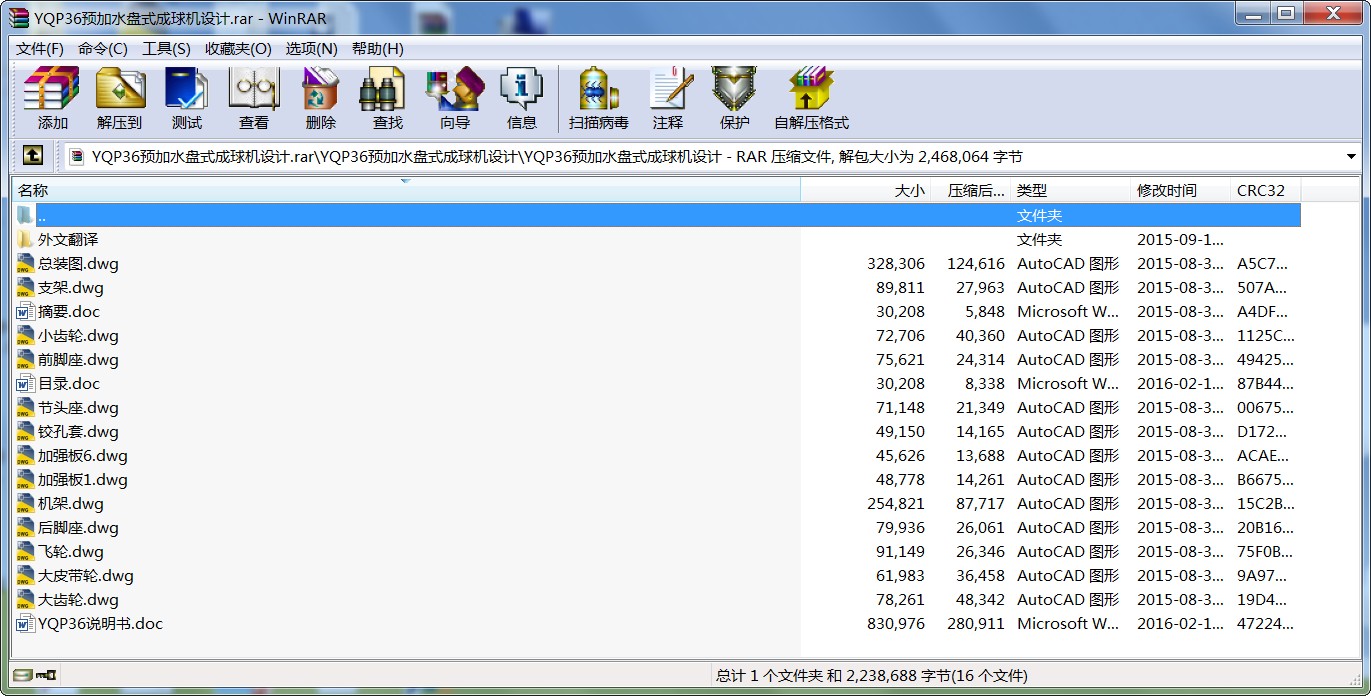This screenshot has height=696, width=1371.
Task: Sort by 压缩后 size column header
Action: tap(971, 190)
